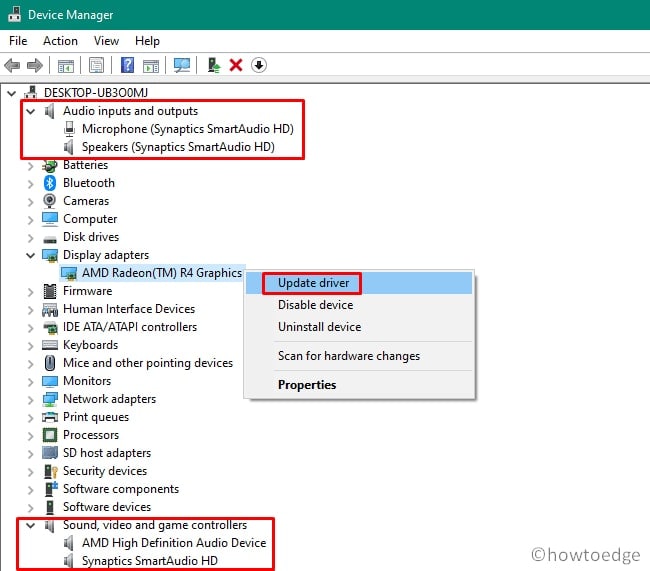Expand the IDE ATA/ATAPI controllers arrow

(x=30, y=328)
